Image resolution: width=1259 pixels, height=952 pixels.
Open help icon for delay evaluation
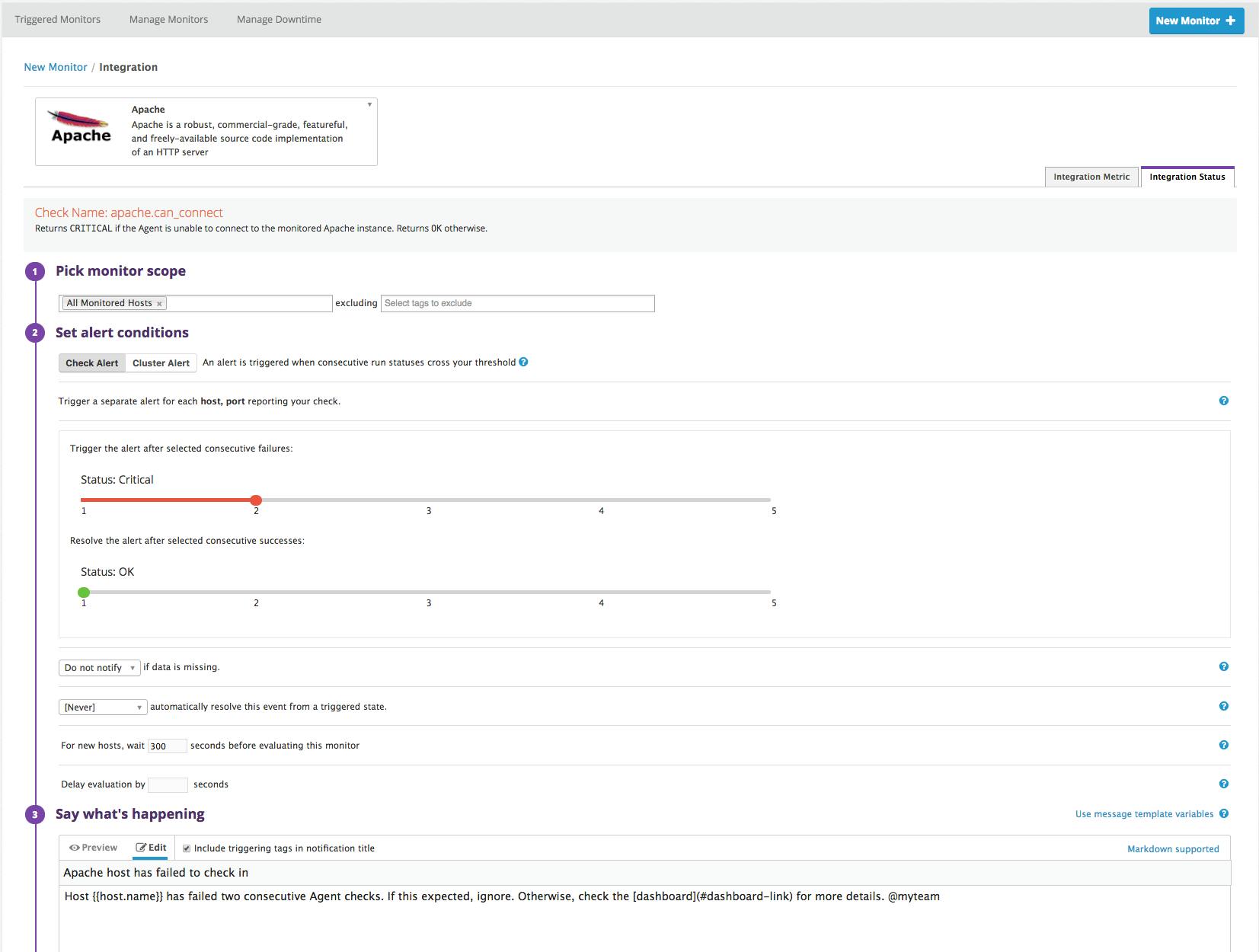[x=1224, y=784]
